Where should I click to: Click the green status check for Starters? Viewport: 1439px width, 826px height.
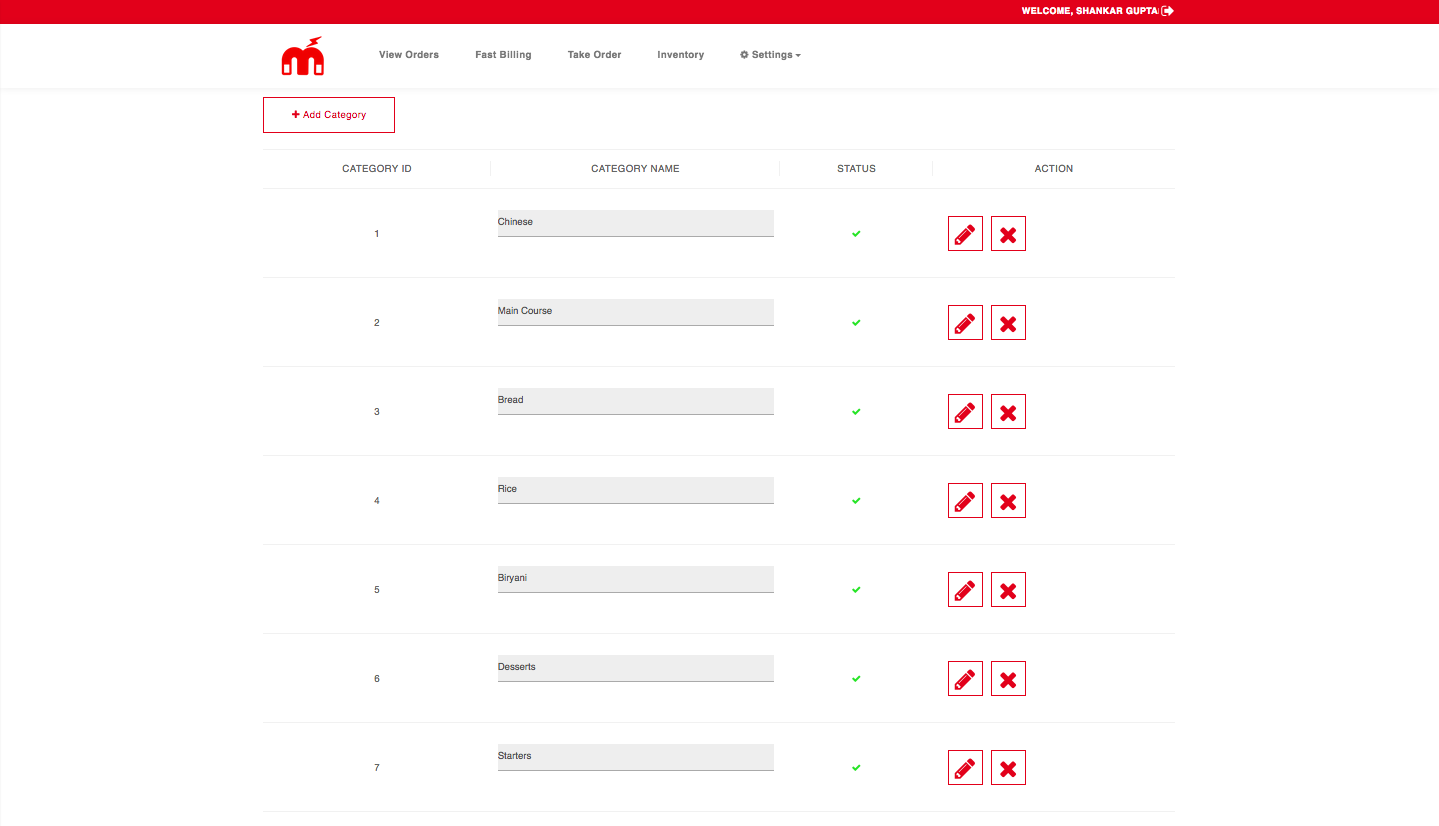click(x=856, y=768)
